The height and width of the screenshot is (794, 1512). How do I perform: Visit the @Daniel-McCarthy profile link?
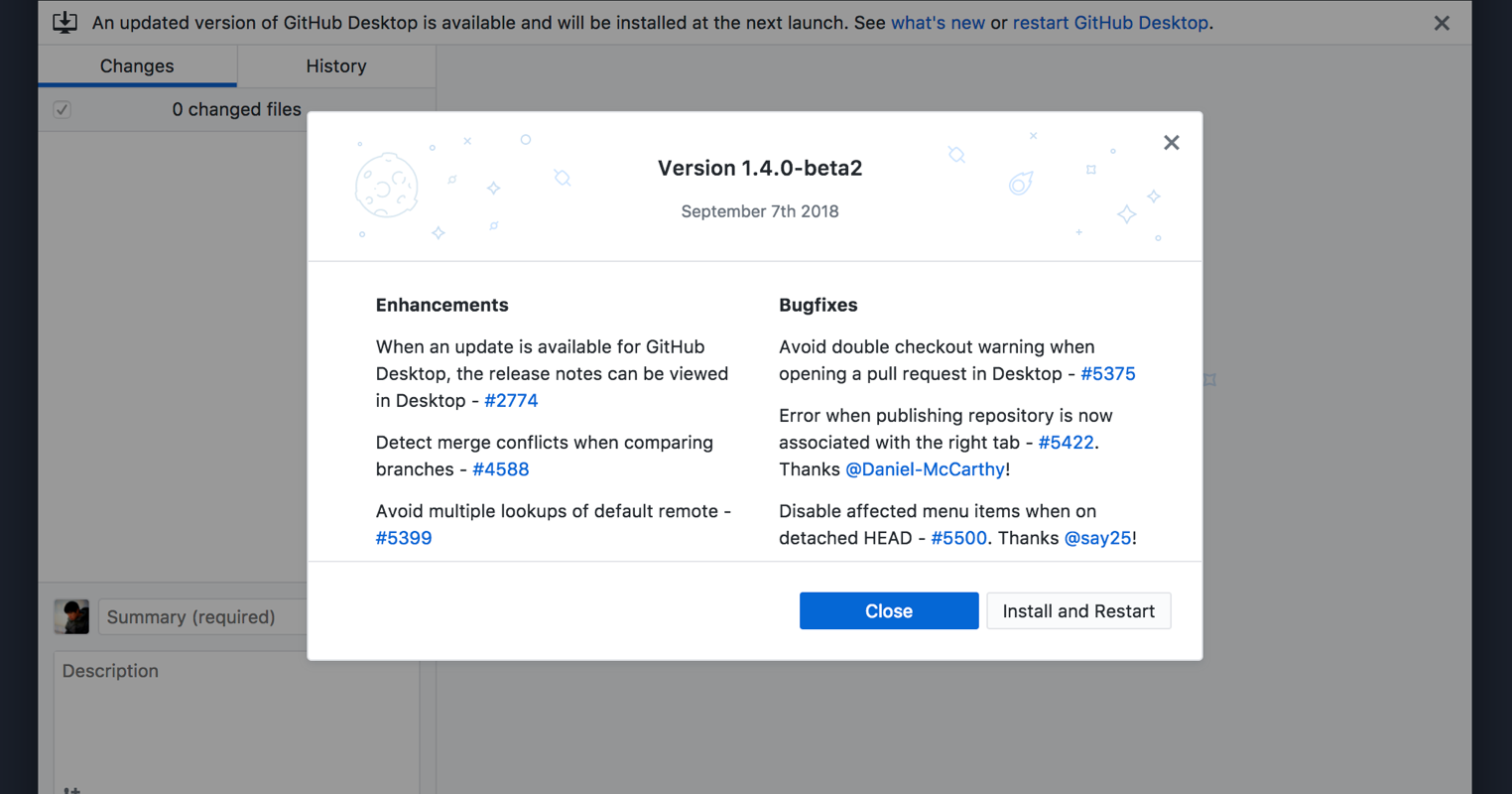[924, 468]
